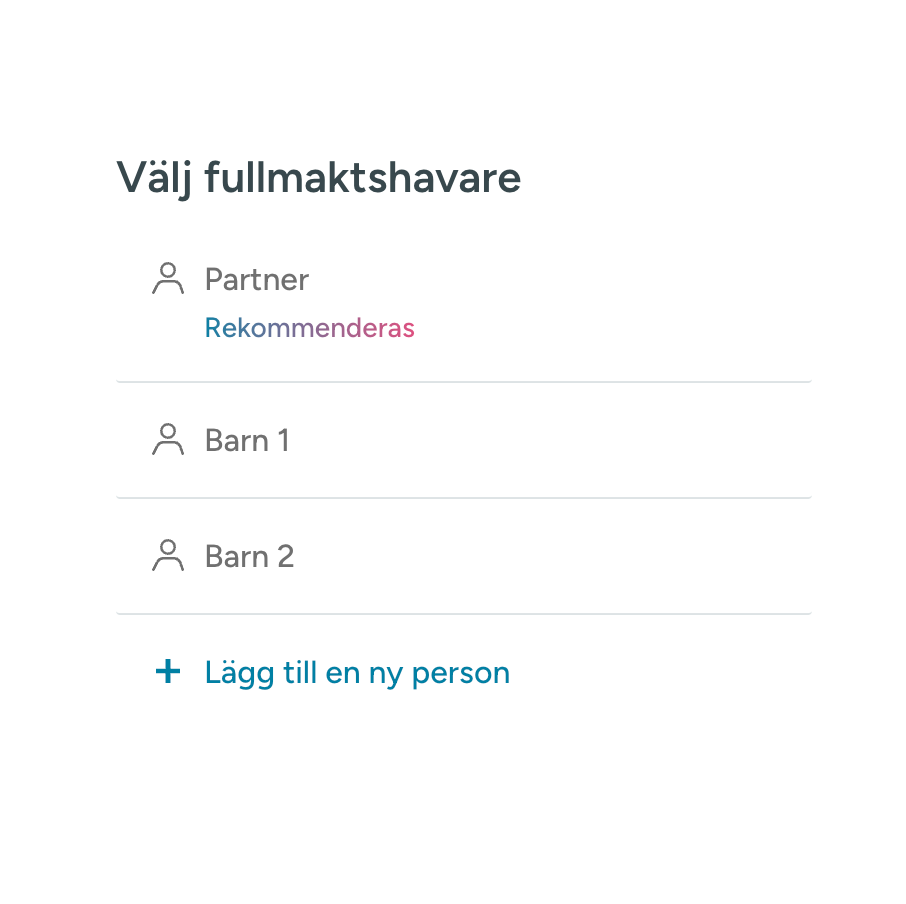Click the word 'Välj' in the heading

[x=154, y=178]
